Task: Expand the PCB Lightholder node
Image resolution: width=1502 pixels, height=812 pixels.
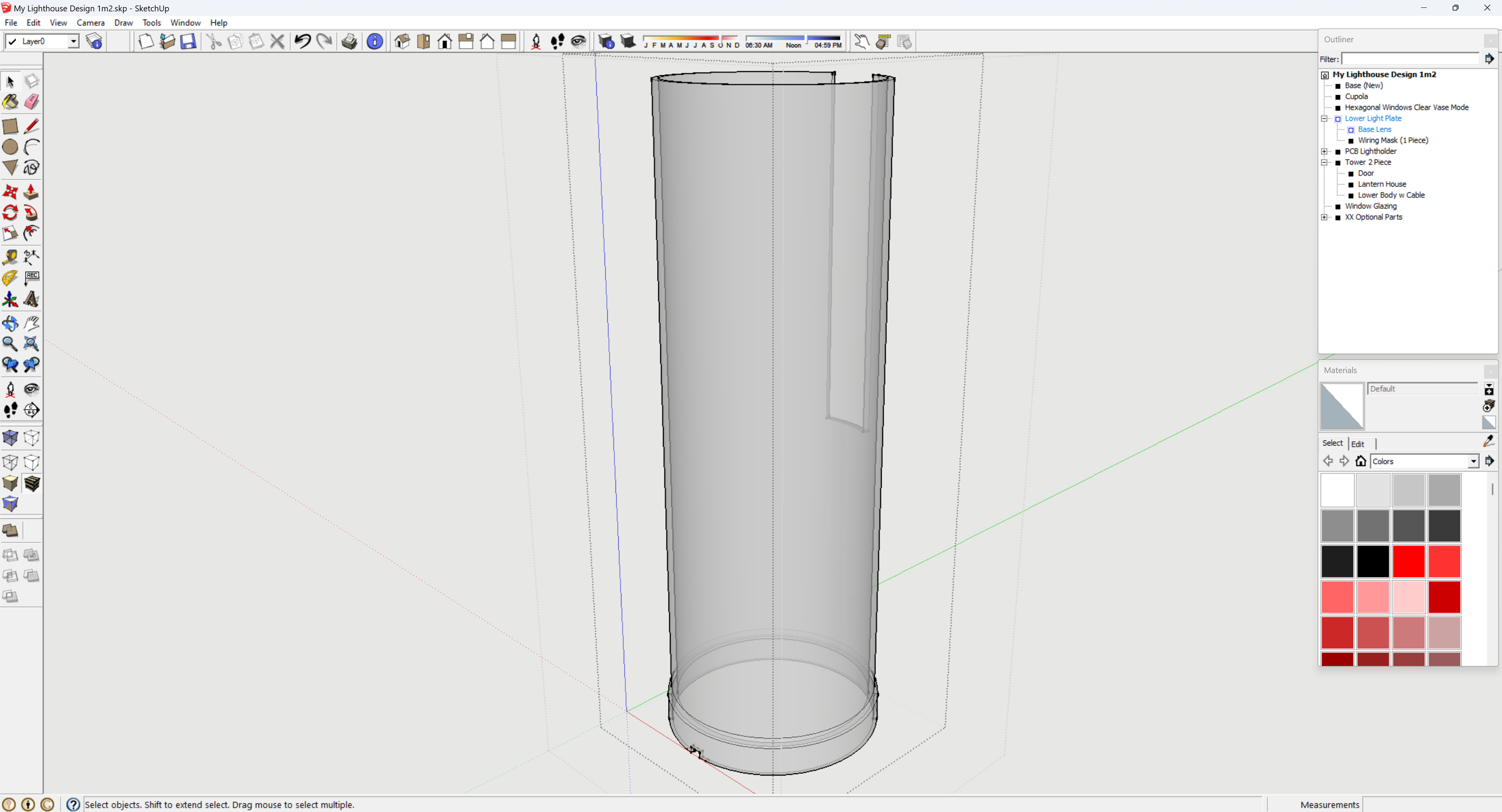Action: (1324, 152)
